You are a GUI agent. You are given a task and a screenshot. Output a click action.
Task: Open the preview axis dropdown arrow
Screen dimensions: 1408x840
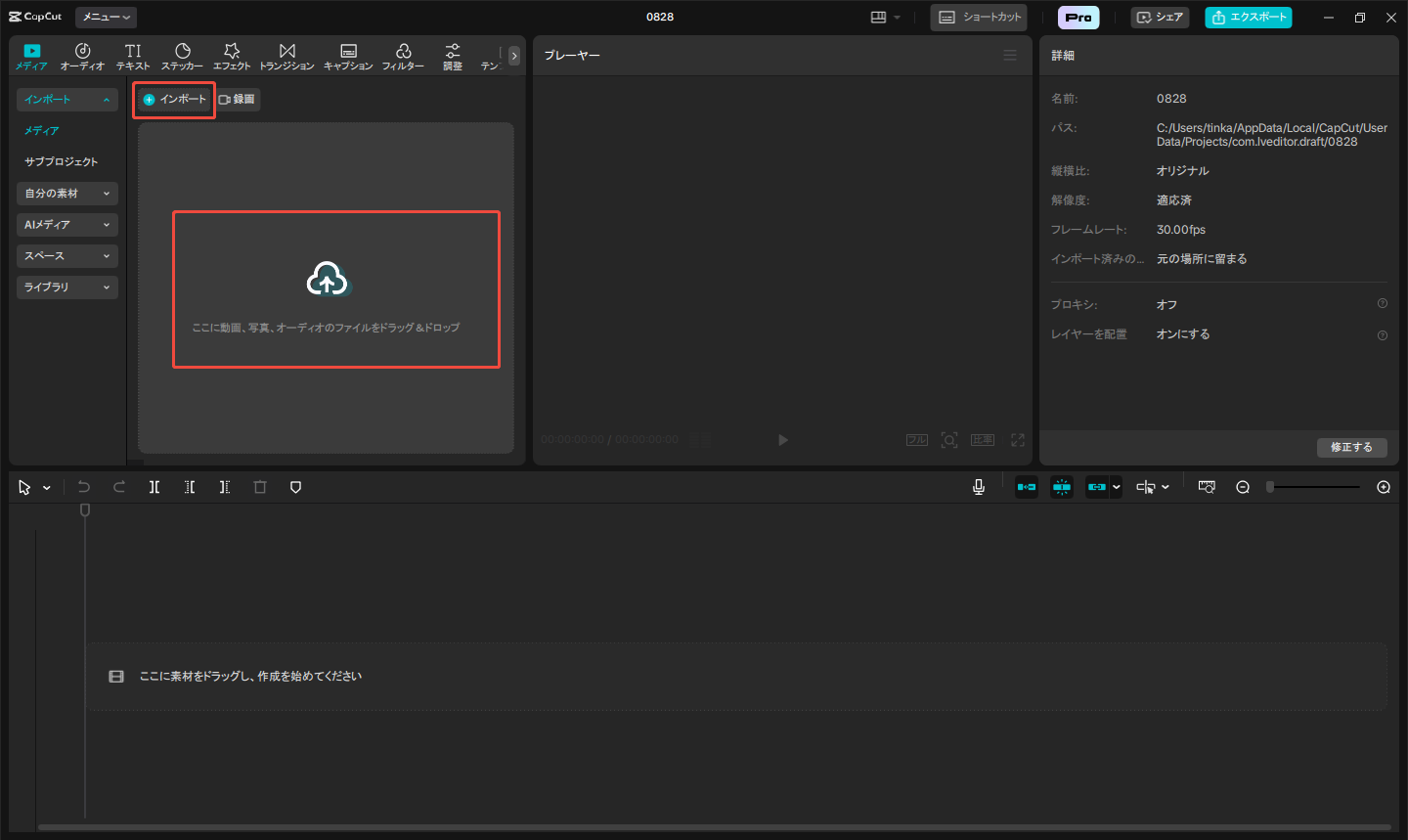pyautogui.click(x=1166, y=487)
